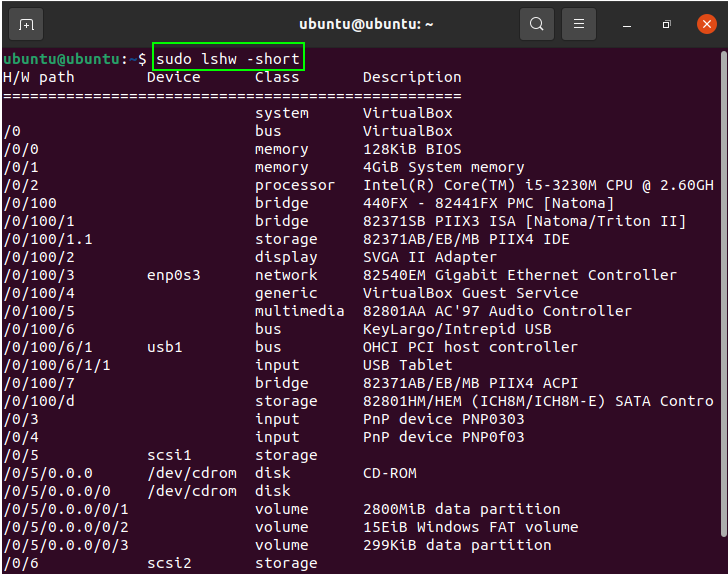
Task: Click the highlighted sudo lshw -short command
Action: pos(228,59)
